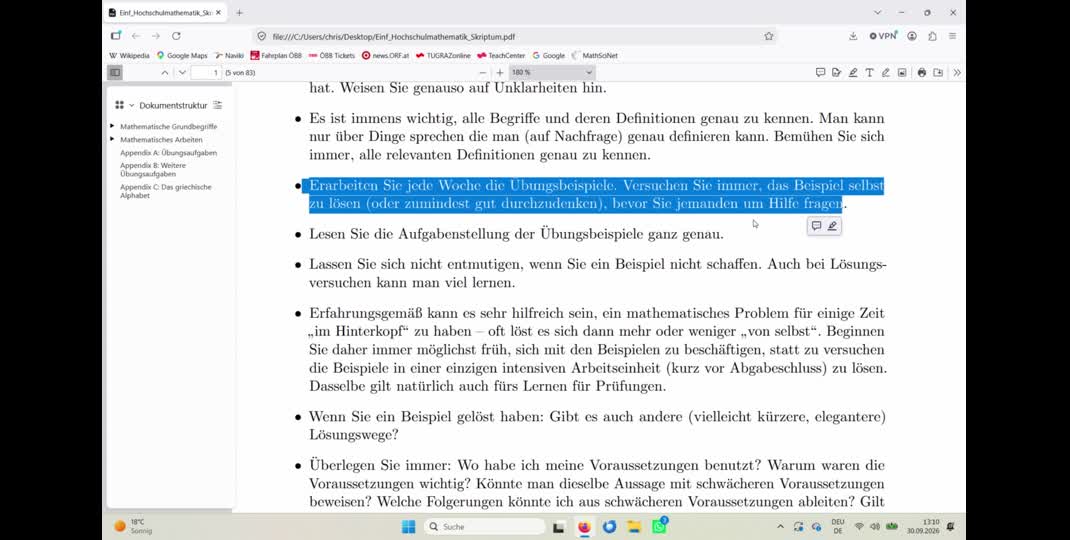List all tabs dropdown arrow
The width and height of the screenshot is (1070, 540).
click(878, 13)
